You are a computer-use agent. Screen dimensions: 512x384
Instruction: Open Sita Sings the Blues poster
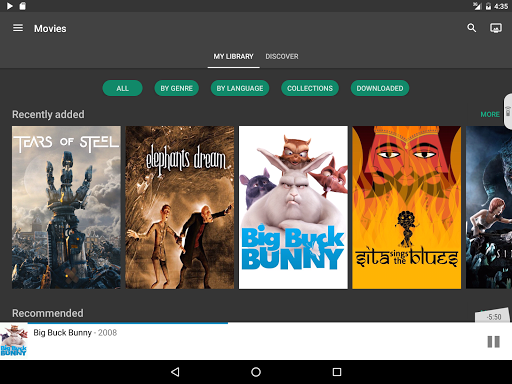[x=407, y=207]
